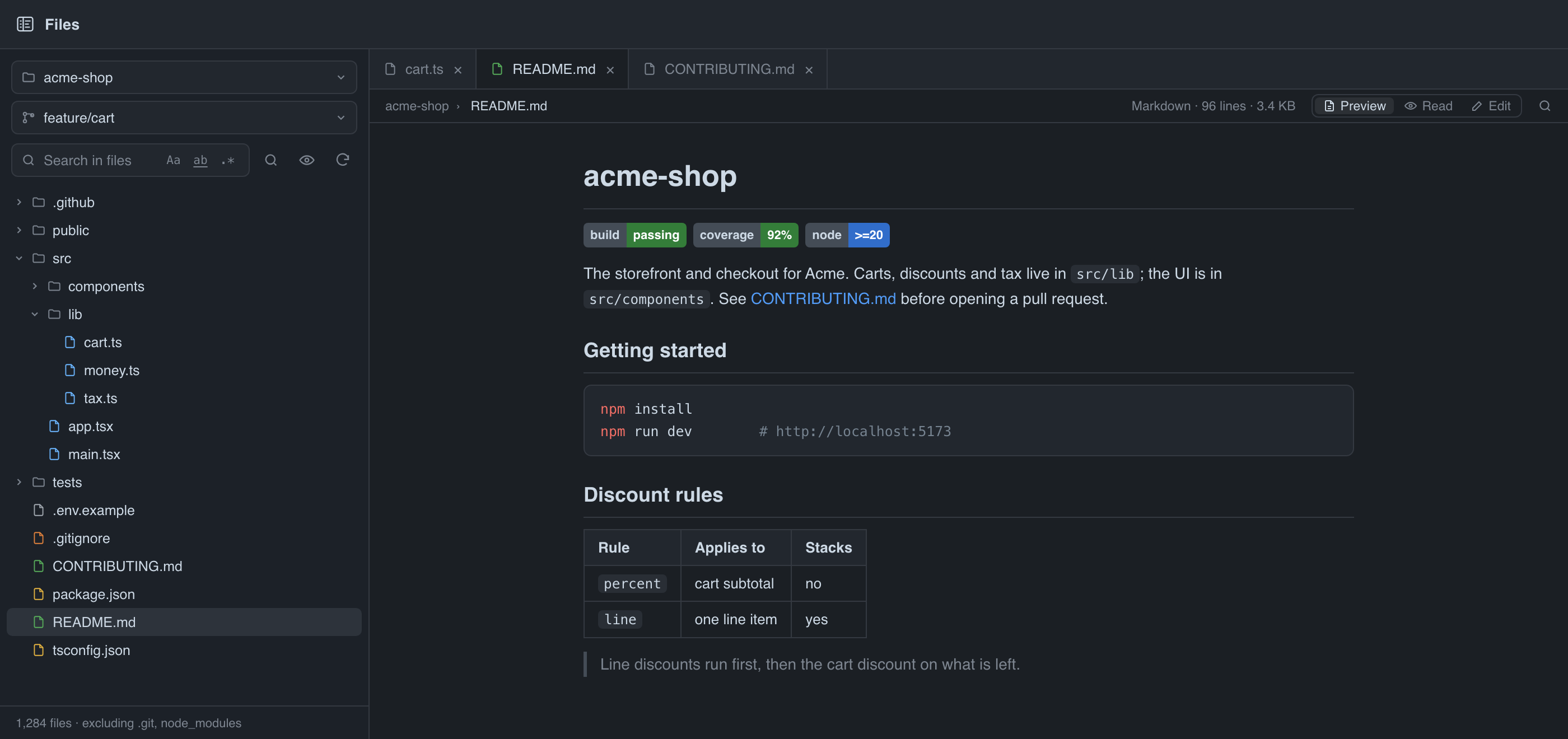Open cart.ts in file tree
Screen dimensions: 1568x739
184,342
